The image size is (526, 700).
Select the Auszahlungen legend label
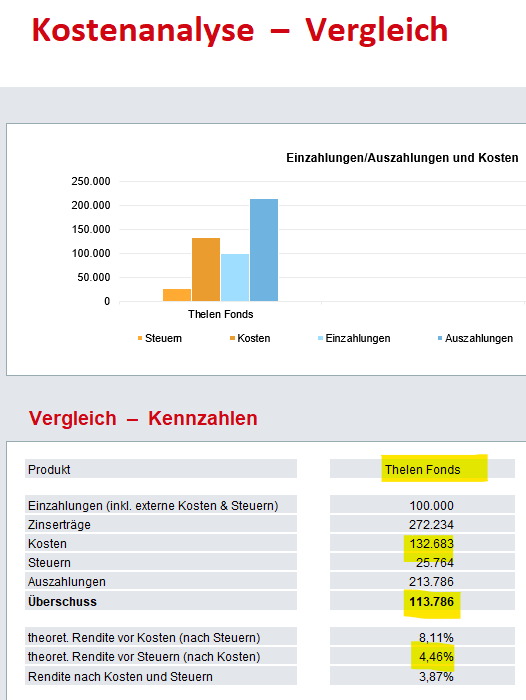tap(479, 338)
